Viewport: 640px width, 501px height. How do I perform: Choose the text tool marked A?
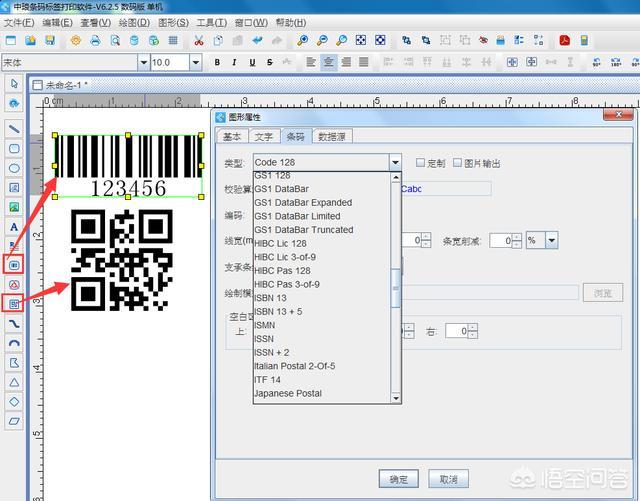click(14, 227)
